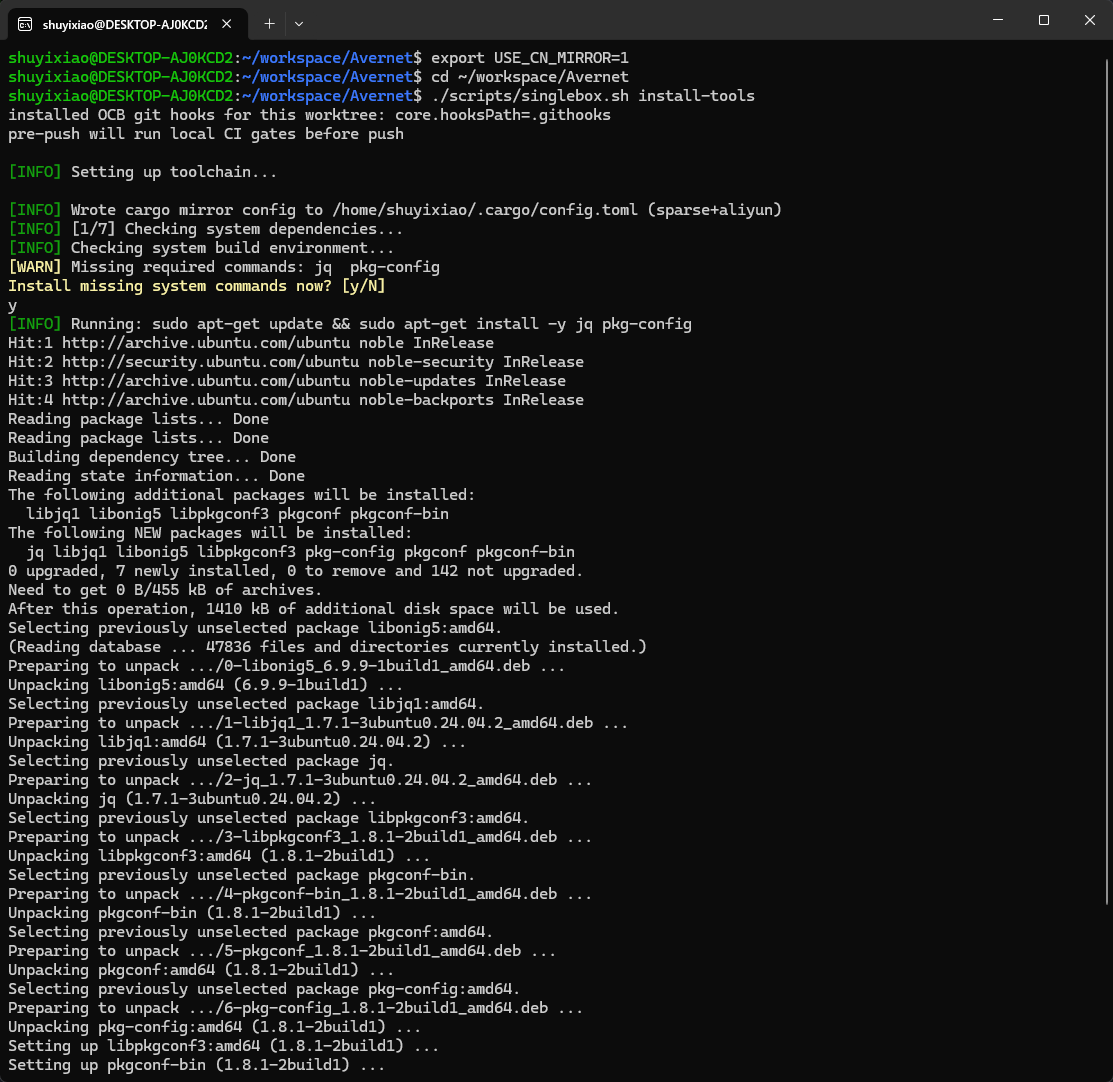Image resolution: width=1113 pixels, height=1082 pixels.
Task: Click '[1/7] Checking system dependencies...' line
Action: click(205, 229)
